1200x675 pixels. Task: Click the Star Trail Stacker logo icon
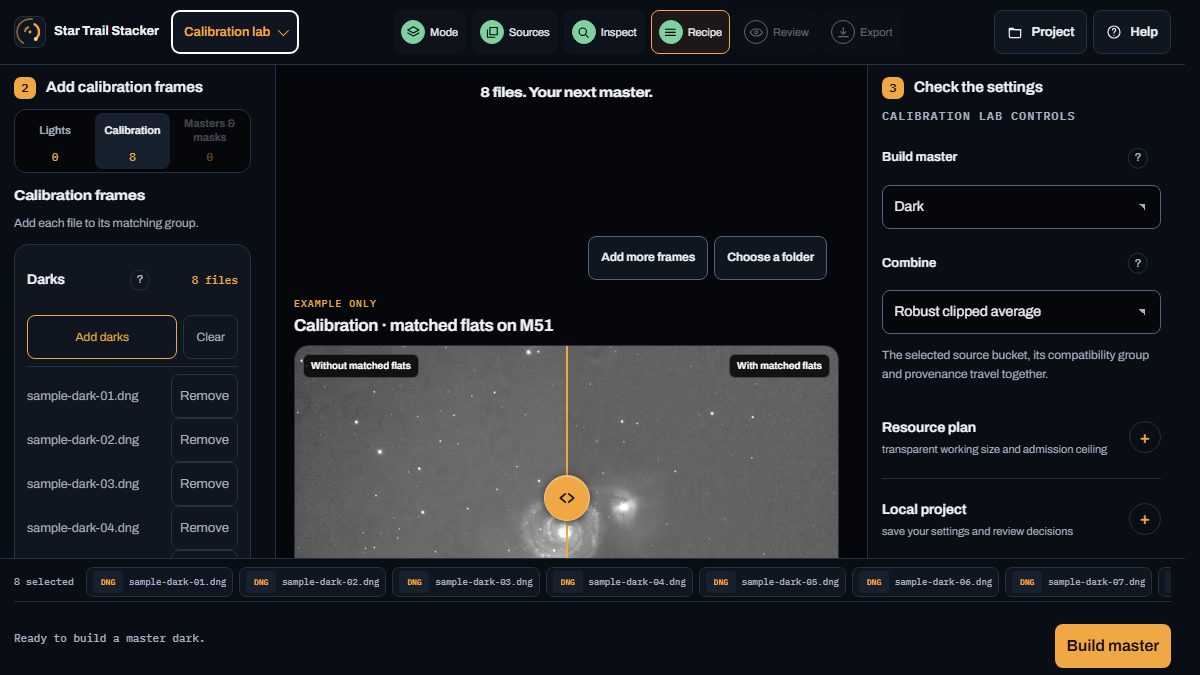tap(30, 32)
